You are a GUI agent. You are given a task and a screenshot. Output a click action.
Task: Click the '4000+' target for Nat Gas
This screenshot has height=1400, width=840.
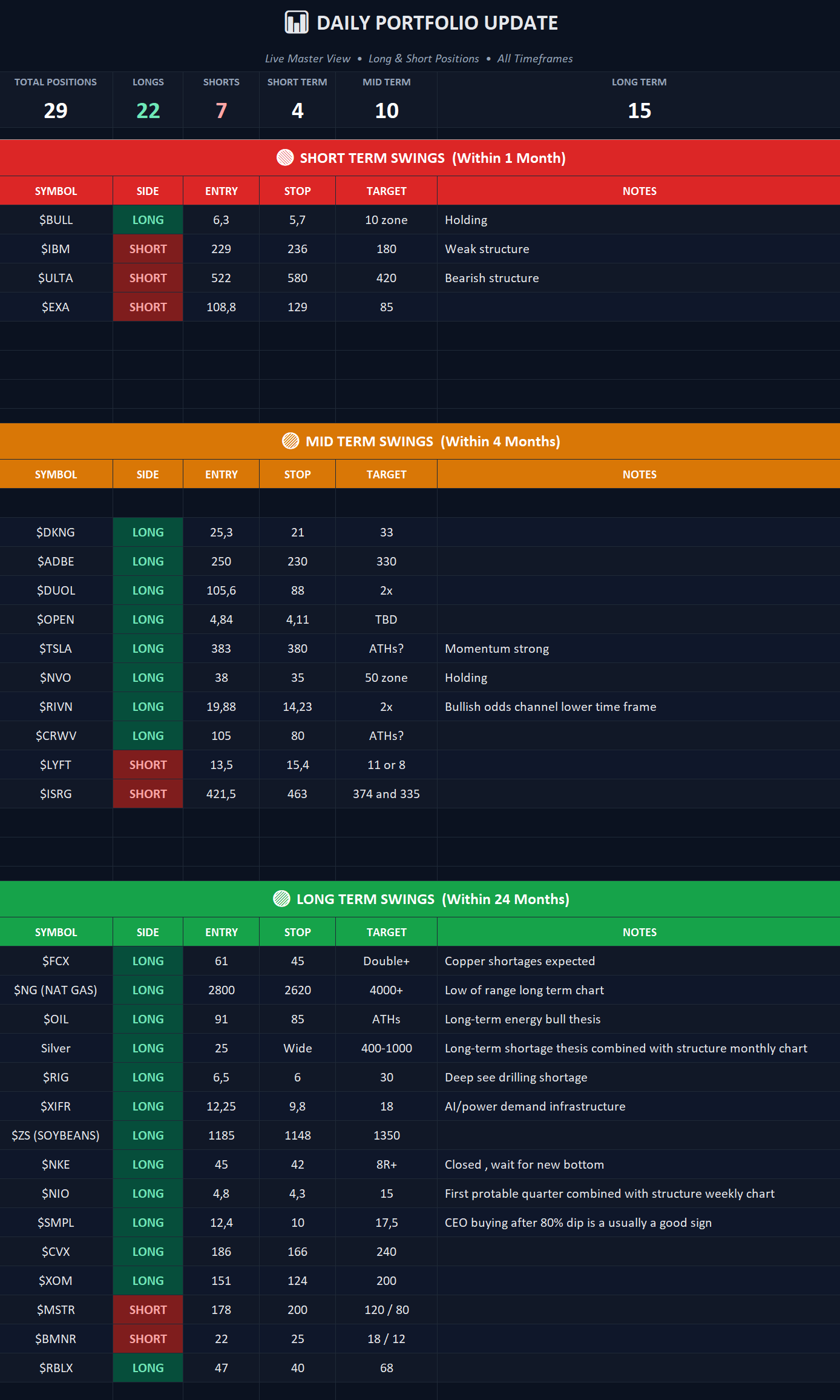tap(386, 990)
